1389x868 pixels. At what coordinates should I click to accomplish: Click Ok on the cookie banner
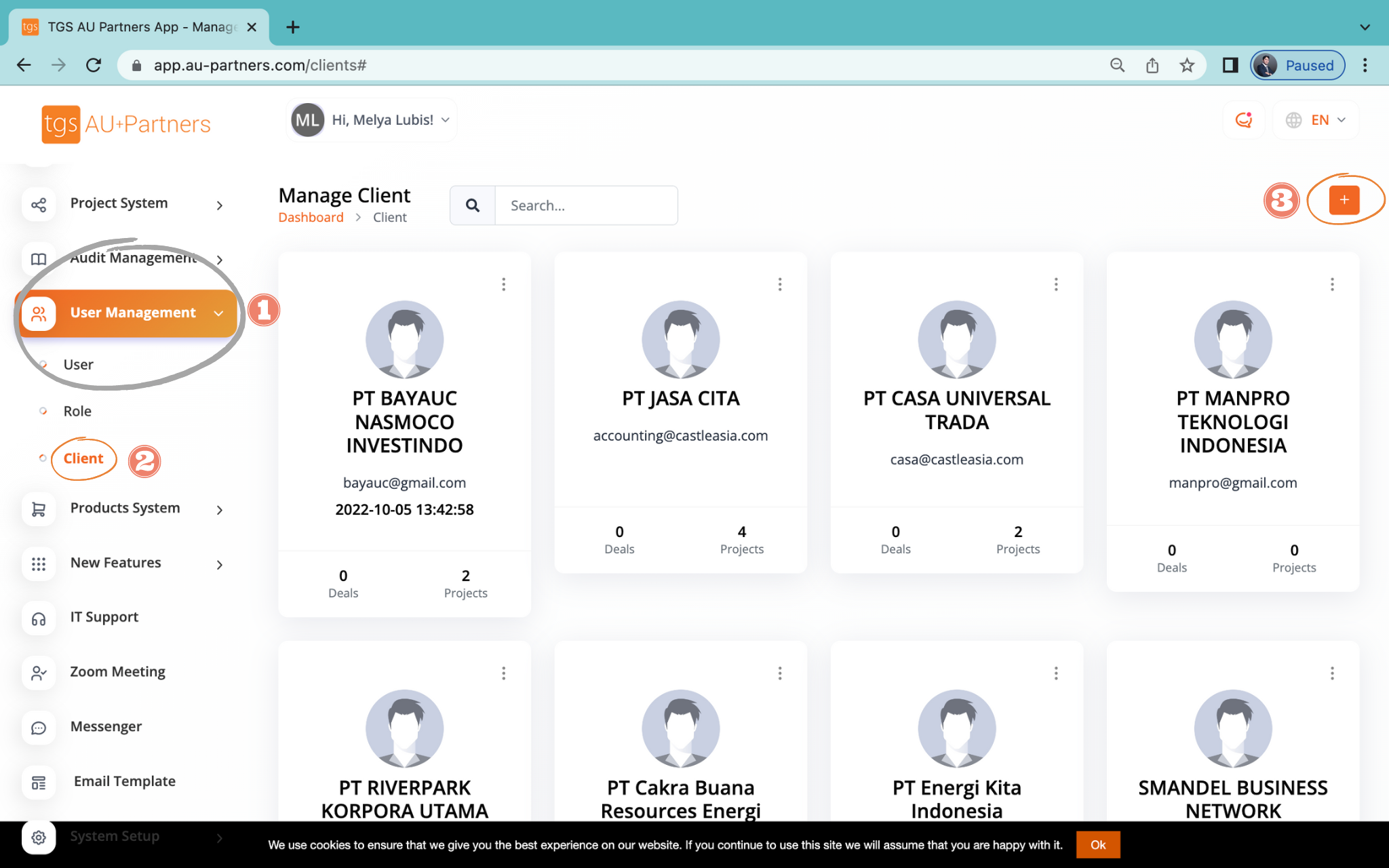coord(1097,845)
